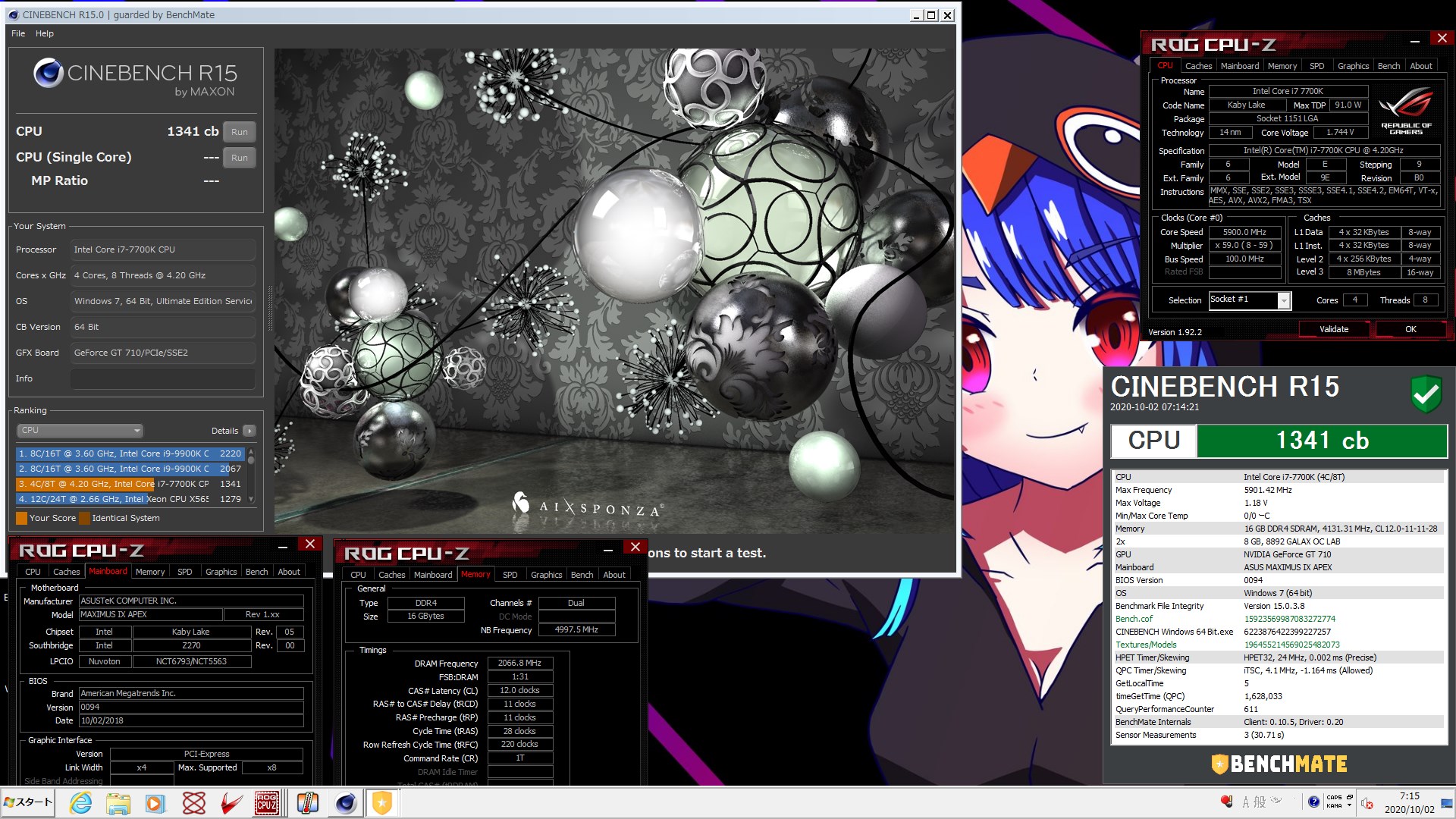Click the Textures/Models integrity link
The image size is (1456, 819).
pos(1146,645)
